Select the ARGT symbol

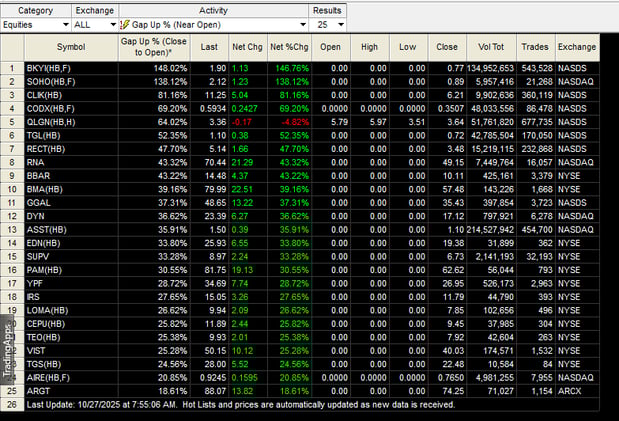(38, 391)
